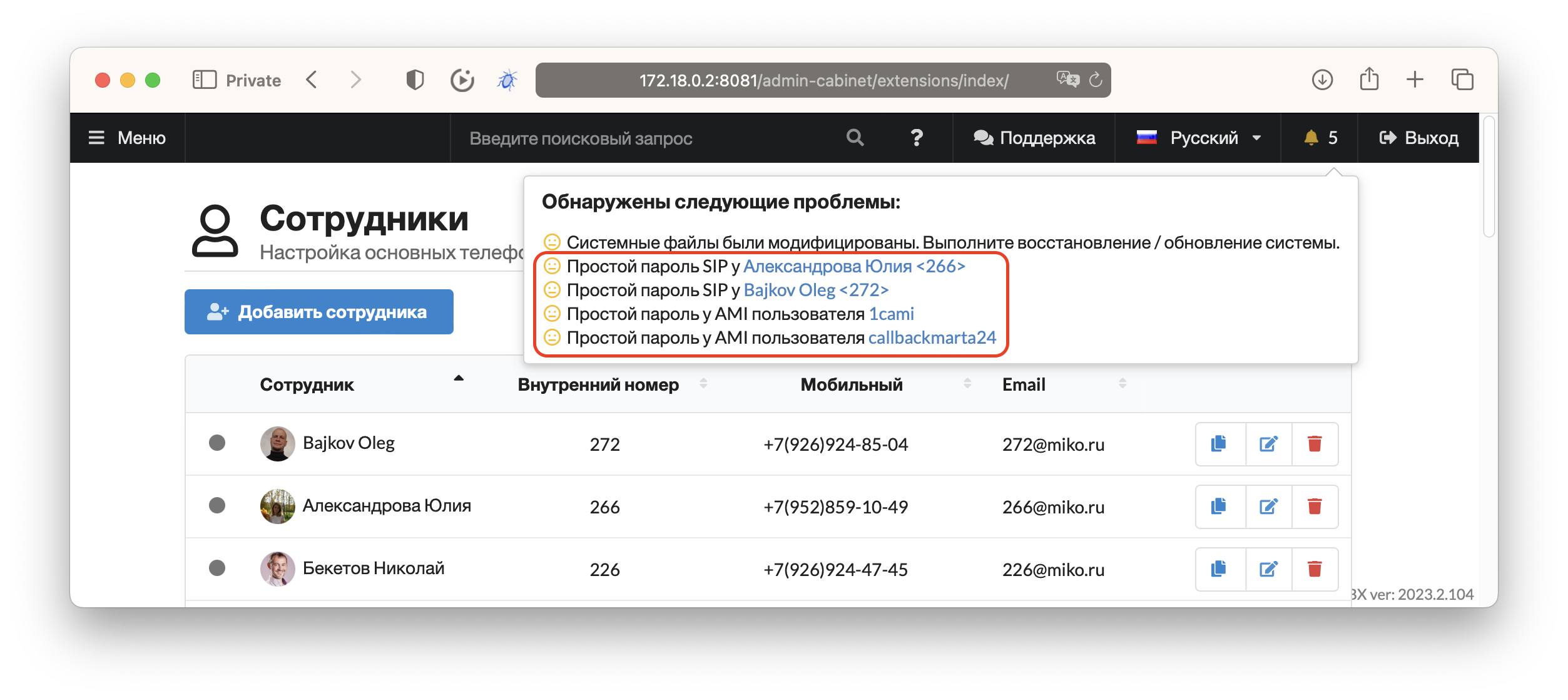Open Александрова Юлия <266> warning link
Image resolution: width=1568 pixels, height=700 pixels.
point(854,266)
